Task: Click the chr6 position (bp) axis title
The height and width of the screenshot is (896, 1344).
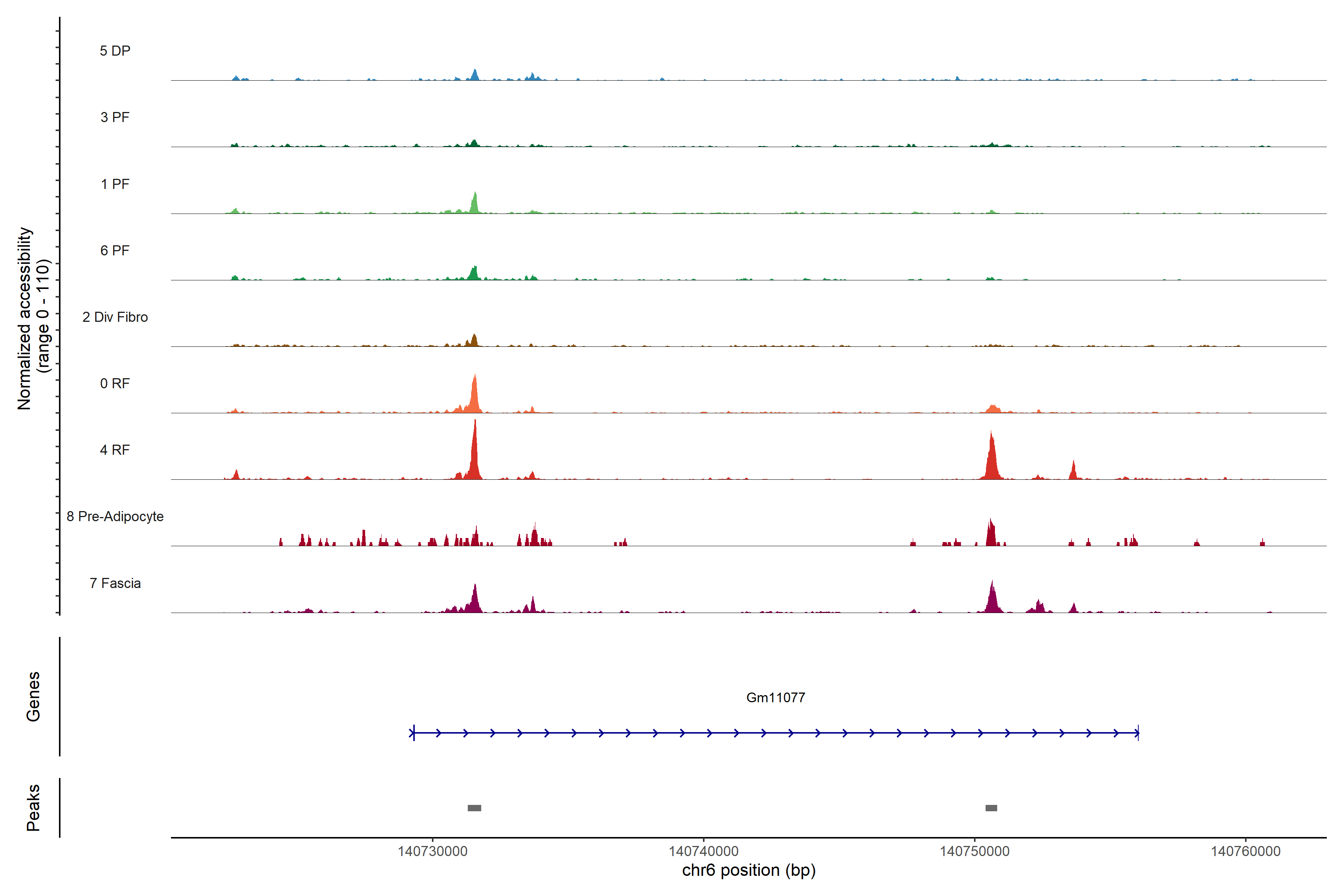Action: (749, 870)
